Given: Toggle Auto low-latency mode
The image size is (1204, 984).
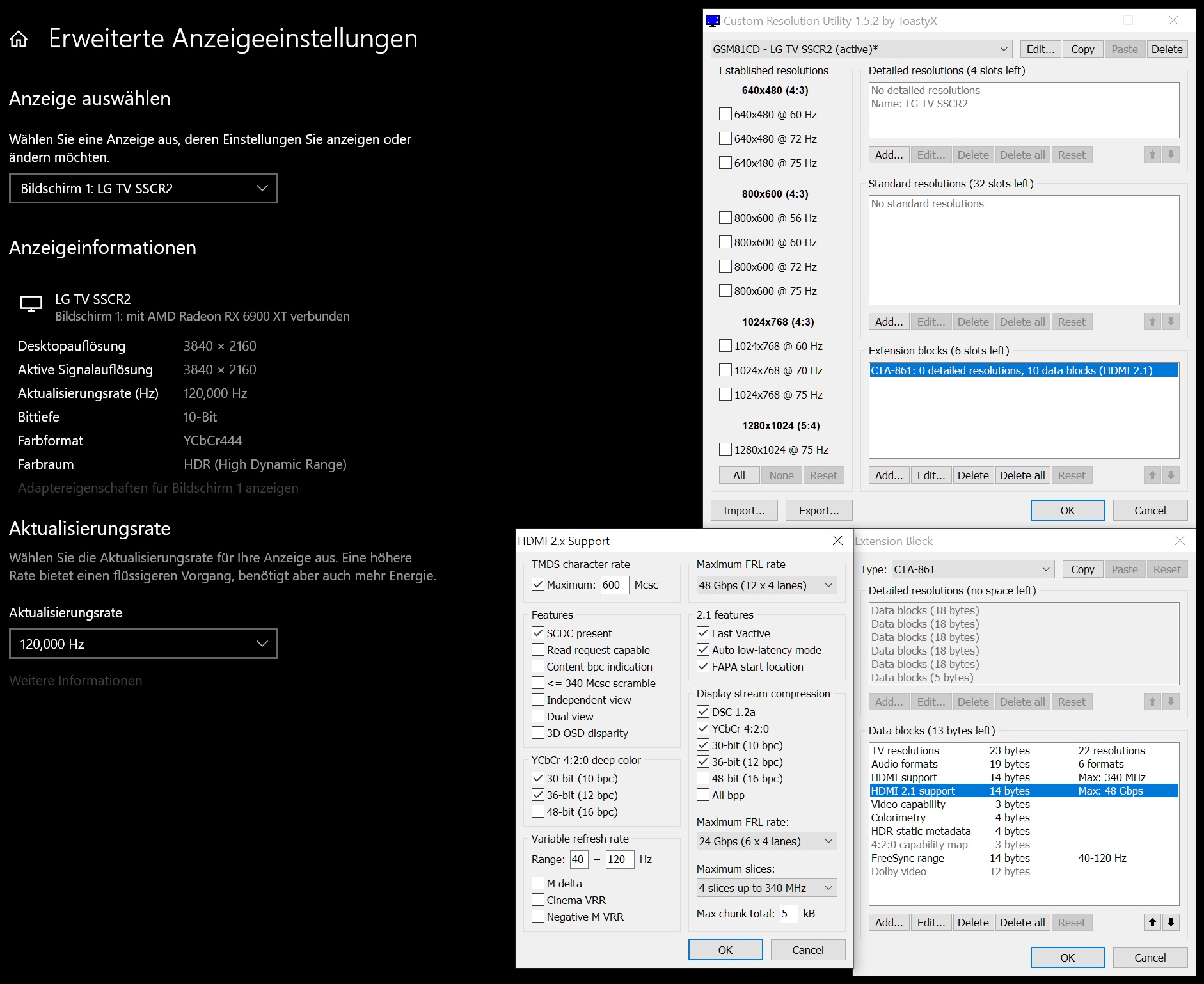Looking at the screenshot, I should 703,649.
